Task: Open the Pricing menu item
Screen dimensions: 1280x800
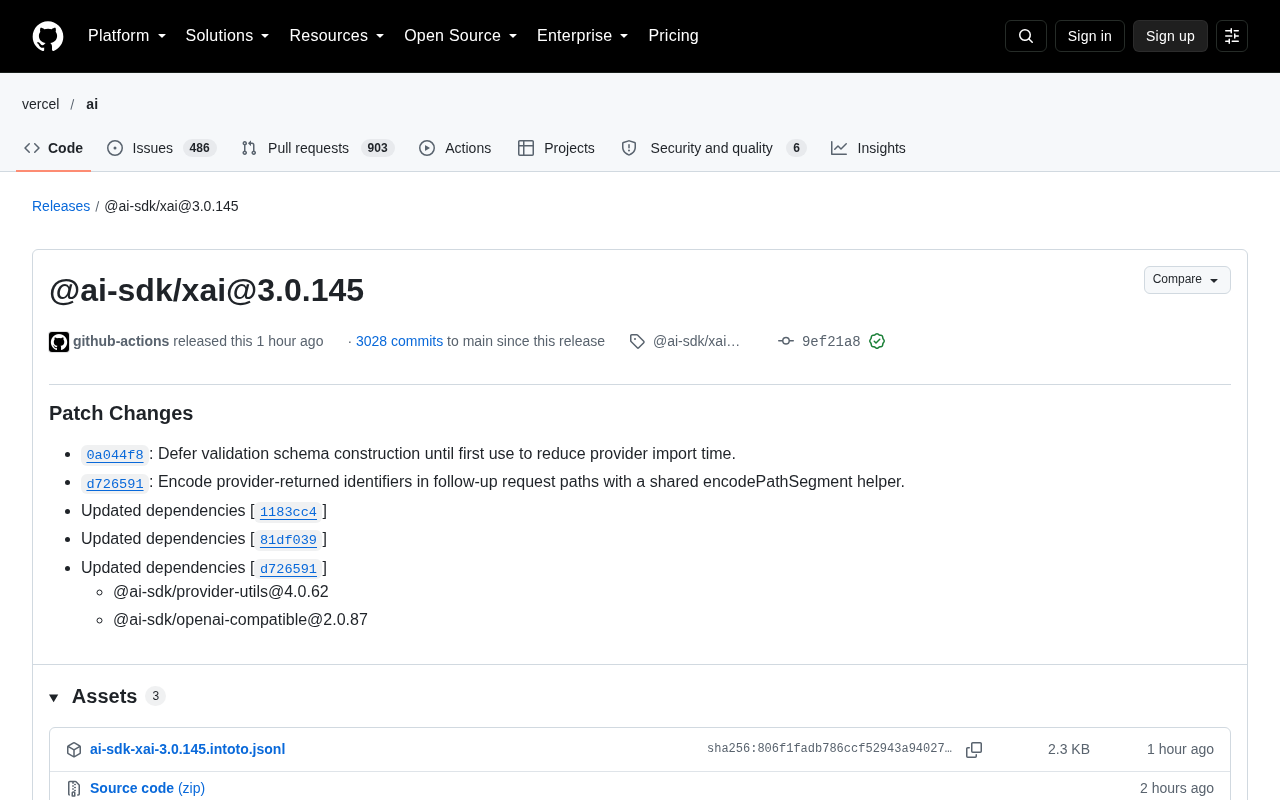Action: (673, 36)
